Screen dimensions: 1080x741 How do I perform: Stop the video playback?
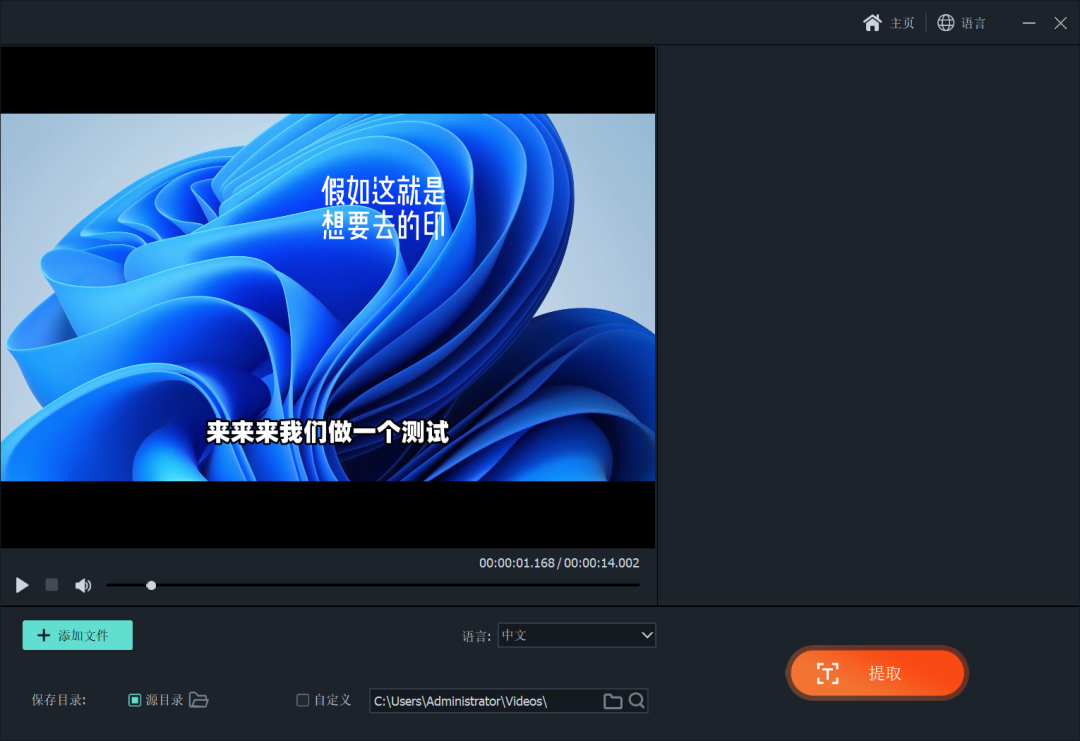coord(52,585)
